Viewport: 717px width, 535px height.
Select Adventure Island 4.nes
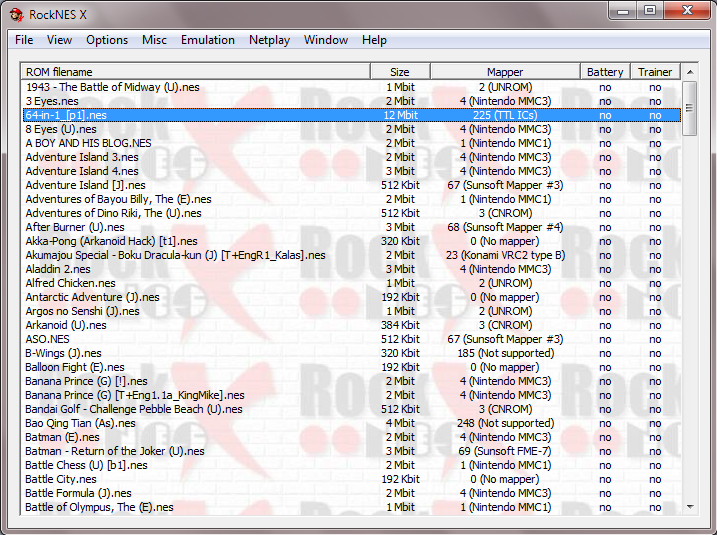point(82,171)
